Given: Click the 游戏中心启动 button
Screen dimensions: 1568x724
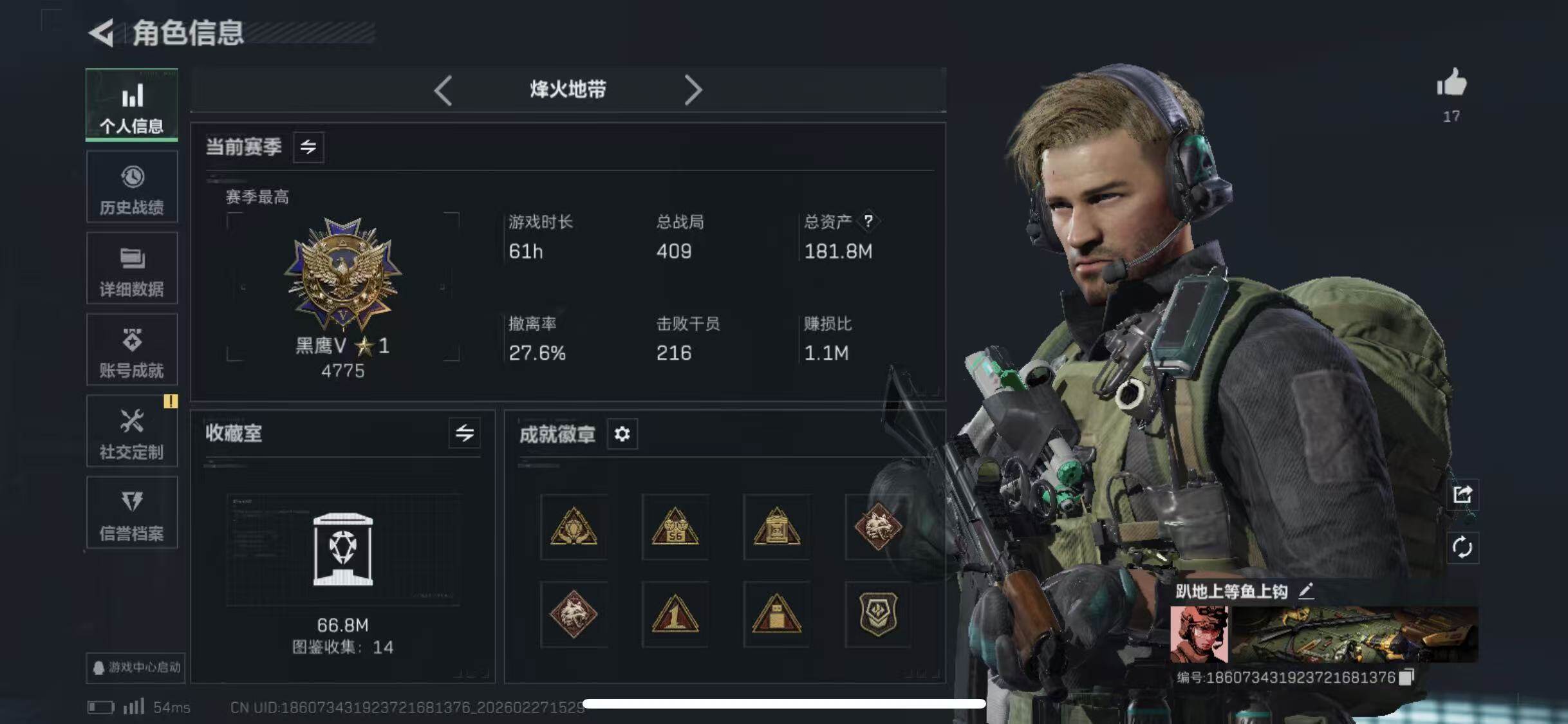Looking at the screenshot, I should pos(136,667).
